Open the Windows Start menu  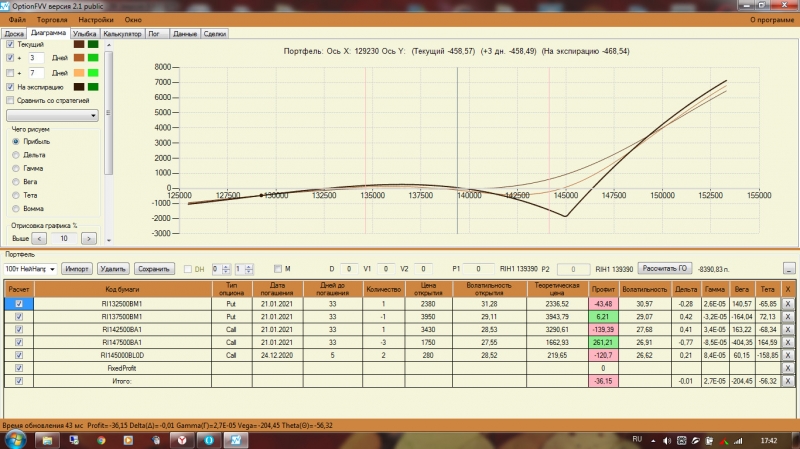click(x=15, y=440)
